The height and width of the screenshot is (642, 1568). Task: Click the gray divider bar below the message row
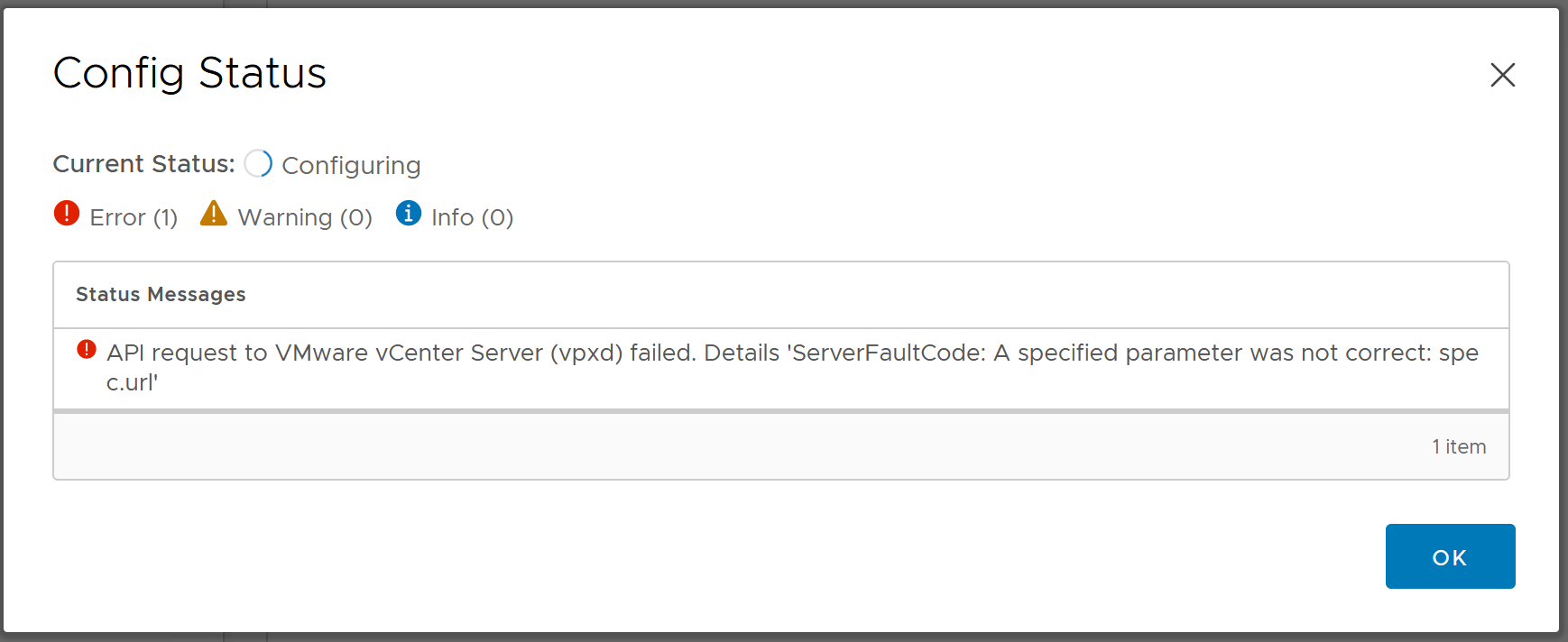[x=781, y=411]
